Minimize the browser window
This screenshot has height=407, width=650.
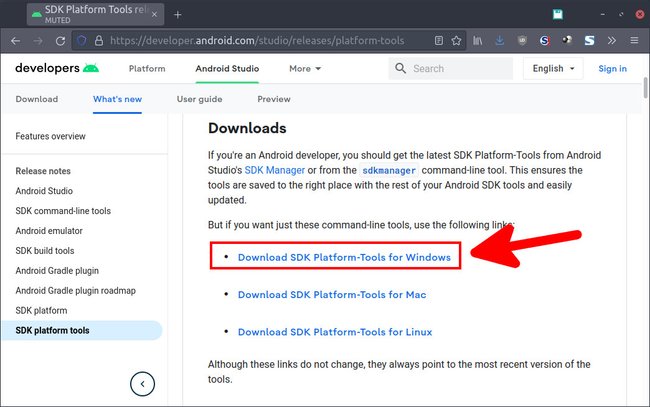(x=603, y=15)
